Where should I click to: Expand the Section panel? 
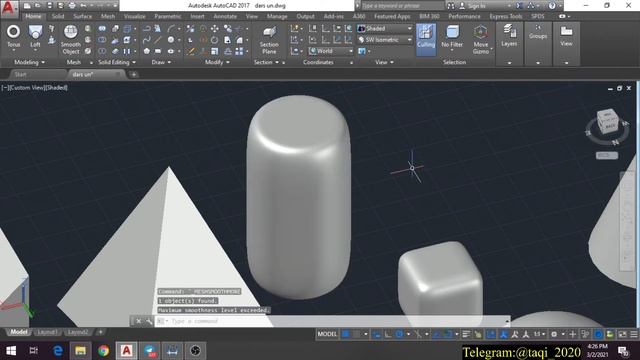[266, 62]
